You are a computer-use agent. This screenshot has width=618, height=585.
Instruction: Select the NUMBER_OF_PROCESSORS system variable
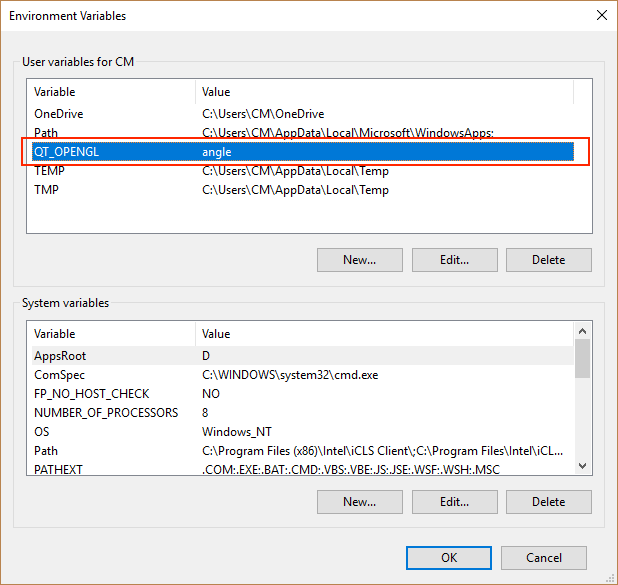pyautogui.click(x=106, y=413)
